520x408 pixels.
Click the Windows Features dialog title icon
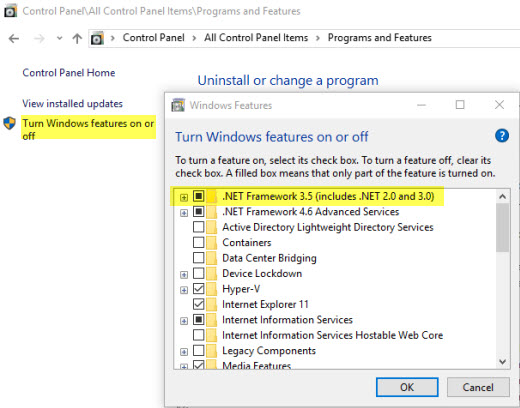pyautogui.click(x=178, y=105)
